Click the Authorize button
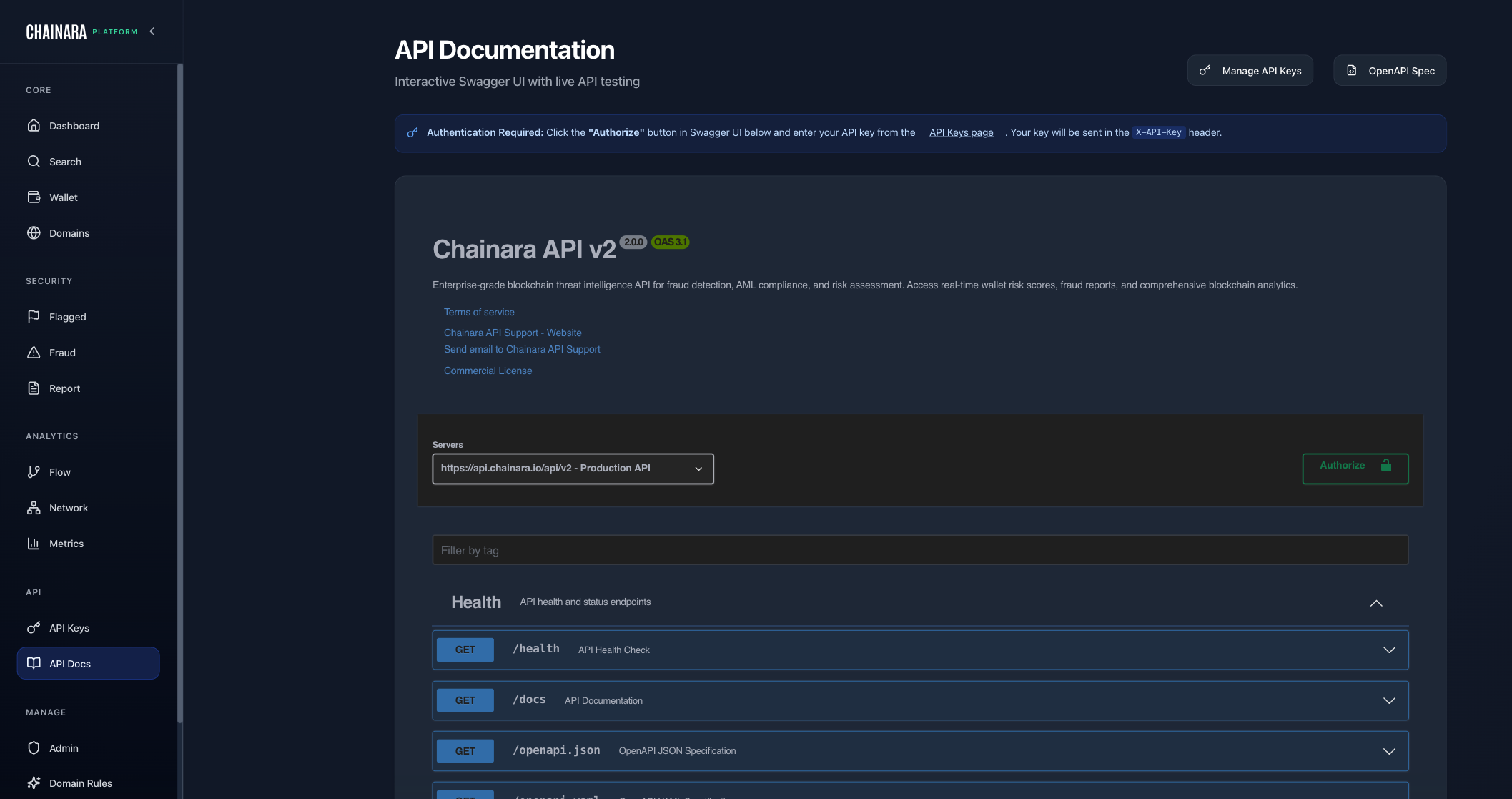Viewport: 1512px width, 799px height. 1355,469
